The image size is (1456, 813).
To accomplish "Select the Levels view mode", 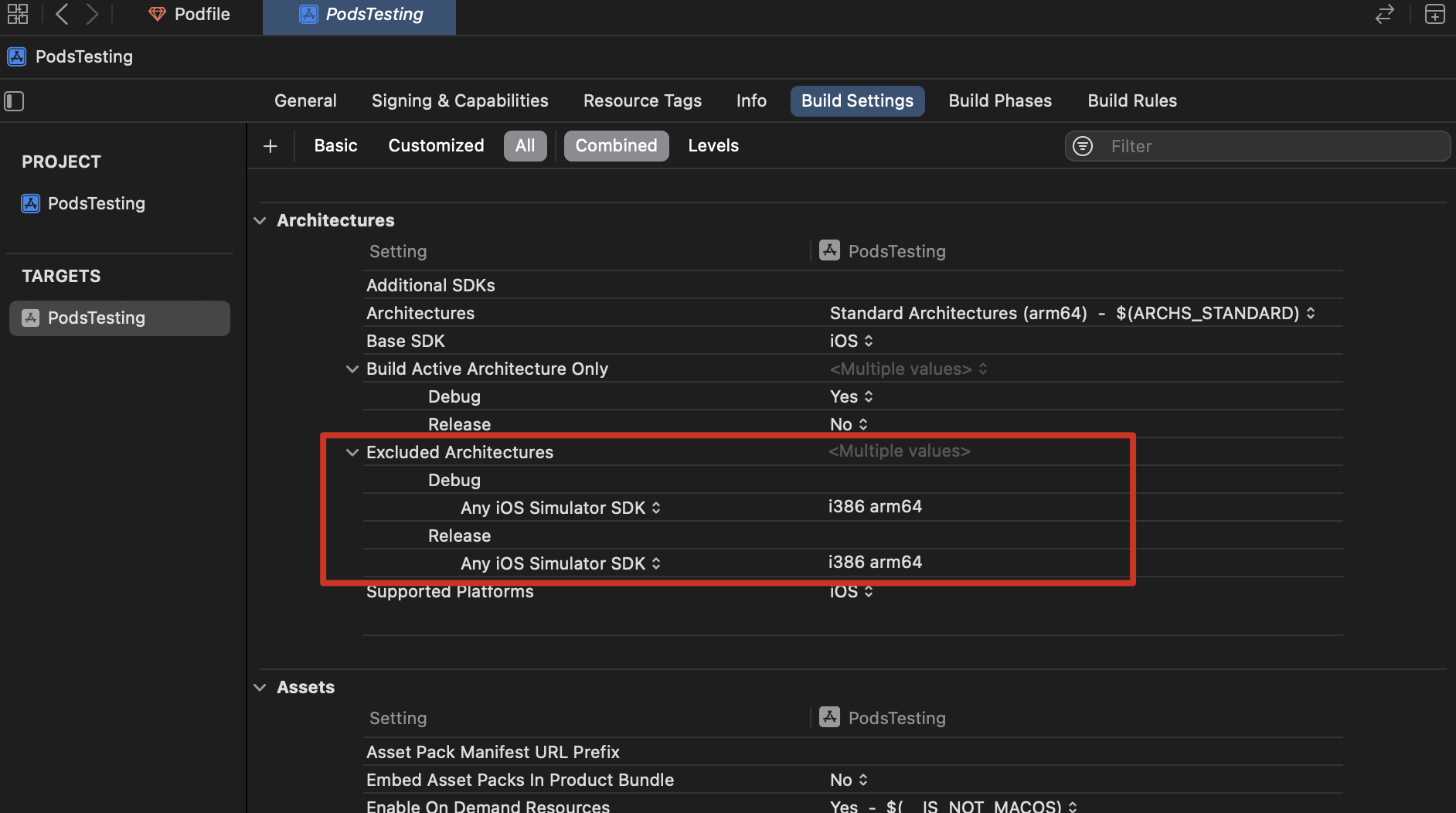I will click(713, 146).
